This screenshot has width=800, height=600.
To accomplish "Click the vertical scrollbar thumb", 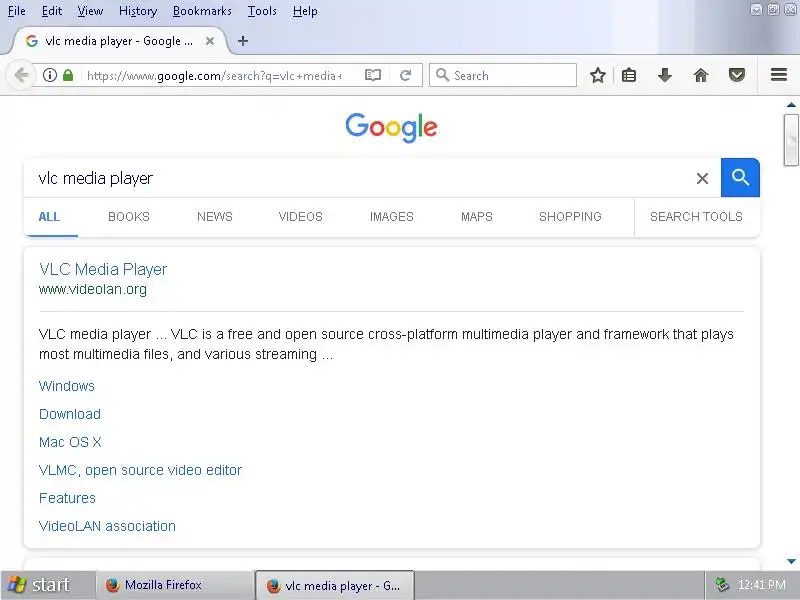I will point(791,140).
